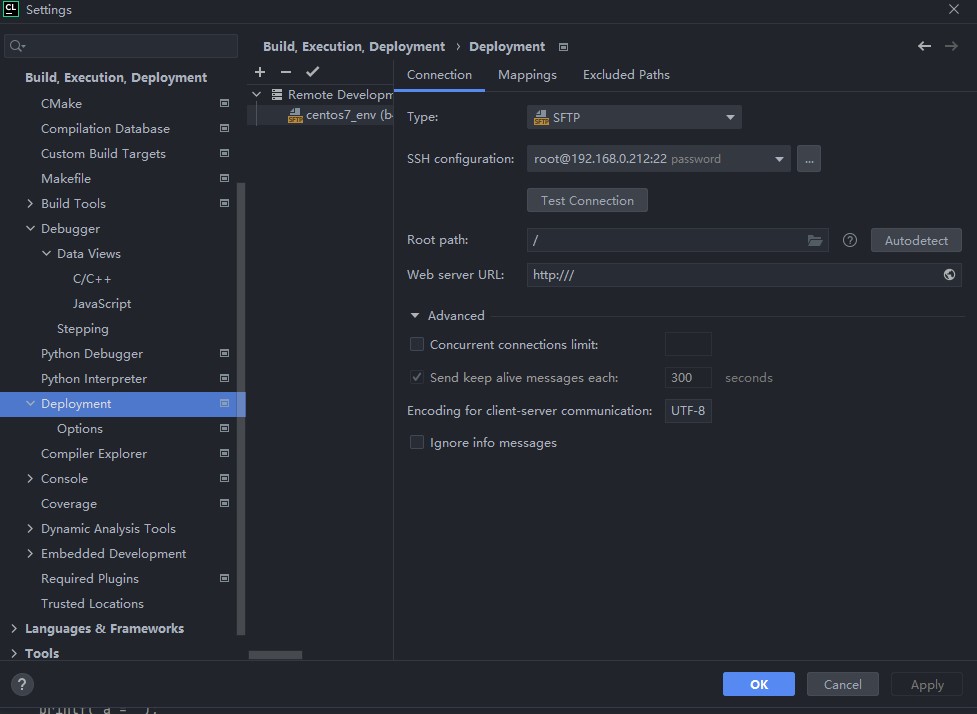Click the settings tree vertical scrollbar
This screenshot has width=977, height=714.
(241, 409)
